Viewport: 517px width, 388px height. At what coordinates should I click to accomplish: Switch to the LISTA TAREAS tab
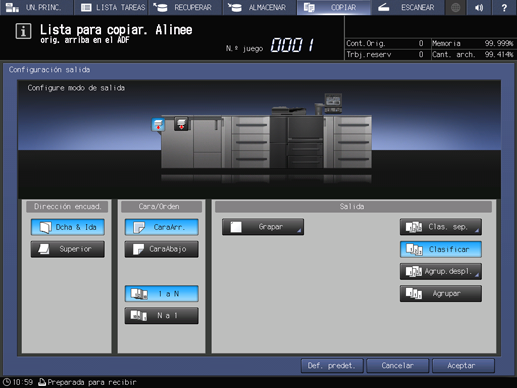coord(111,7)
